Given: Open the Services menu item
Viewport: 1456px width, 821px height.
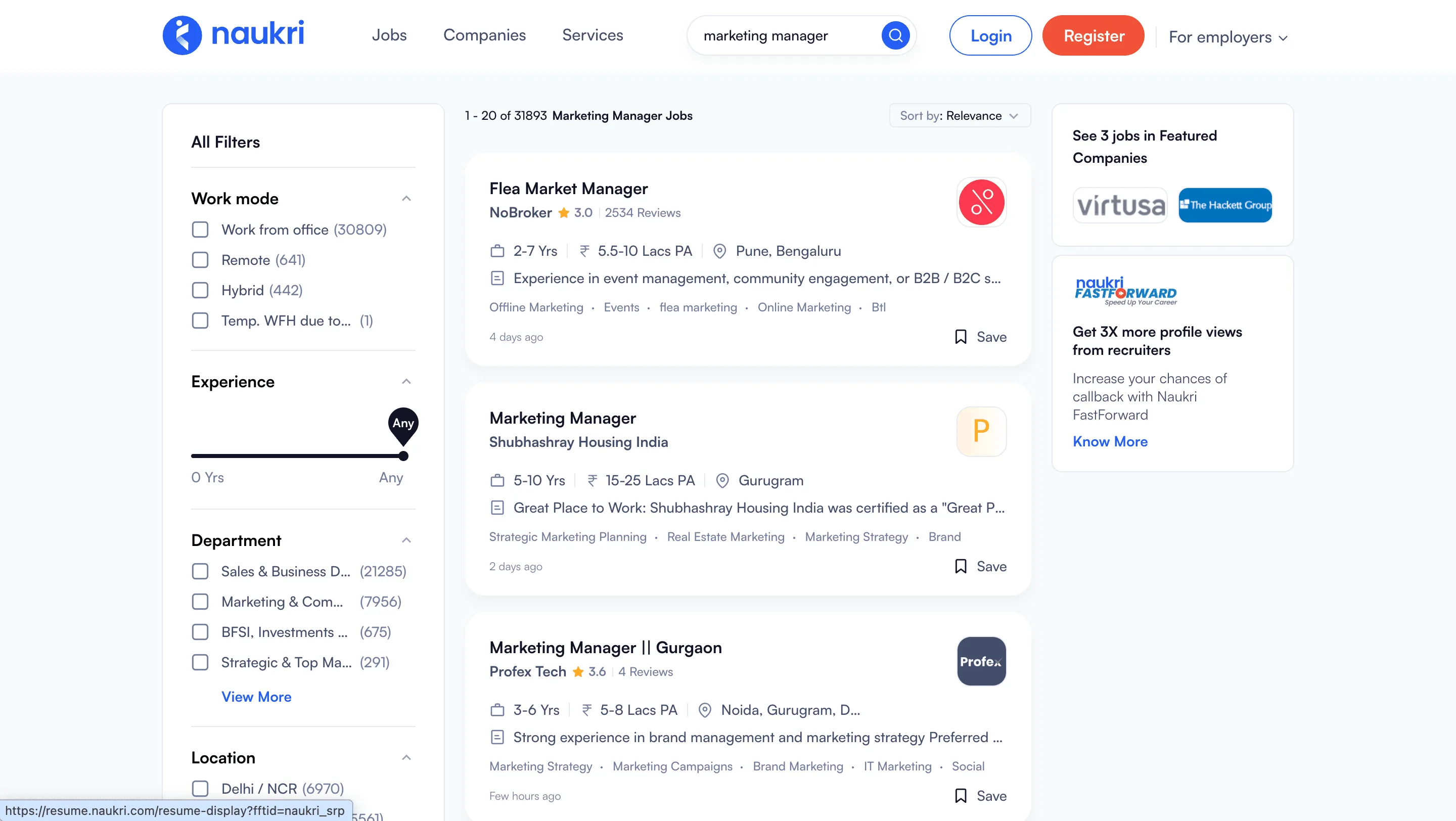Looking at the screenshot, I should pyautogui.click(x=592, y=35).
